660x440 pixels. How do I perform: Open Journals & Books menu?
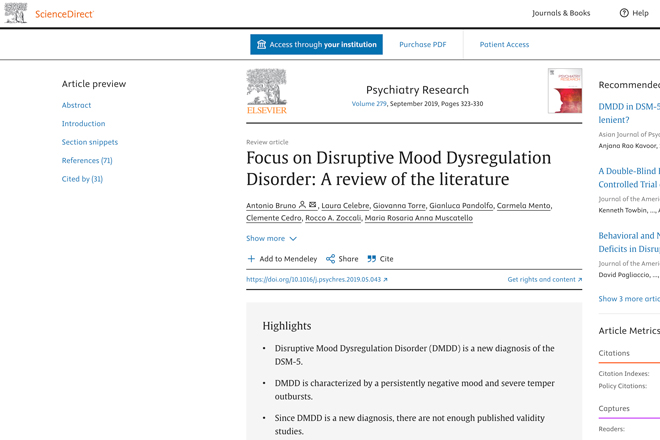[561, 13]
